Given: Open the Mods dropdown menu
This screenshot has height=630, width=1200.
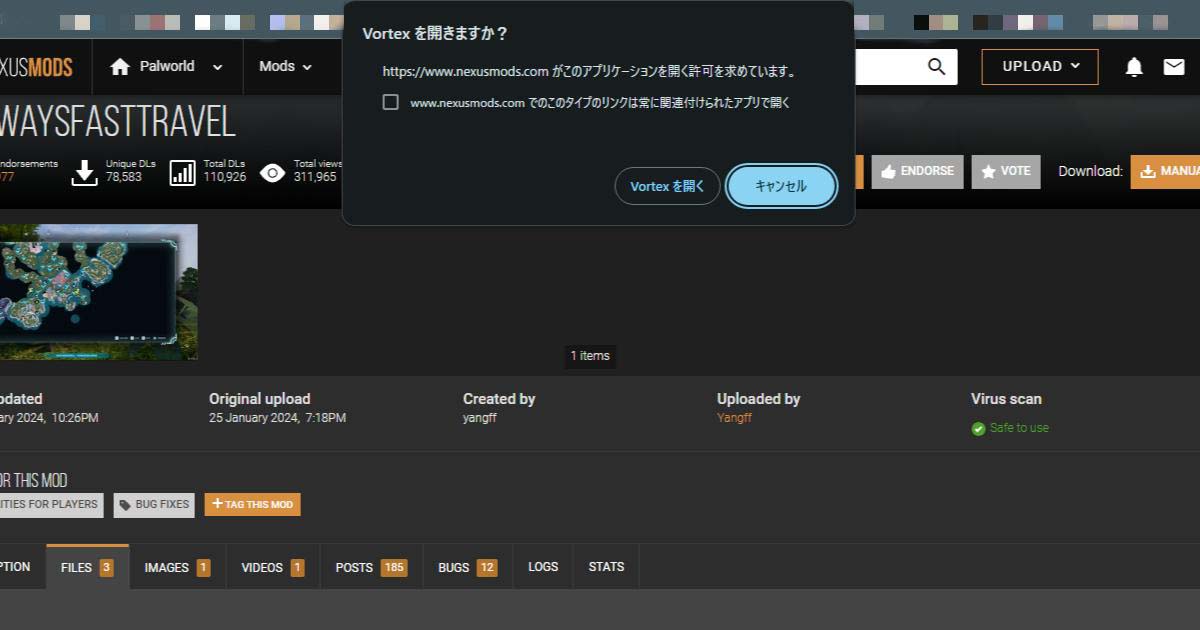Looking at the screenshot, I should coord(286,67).
